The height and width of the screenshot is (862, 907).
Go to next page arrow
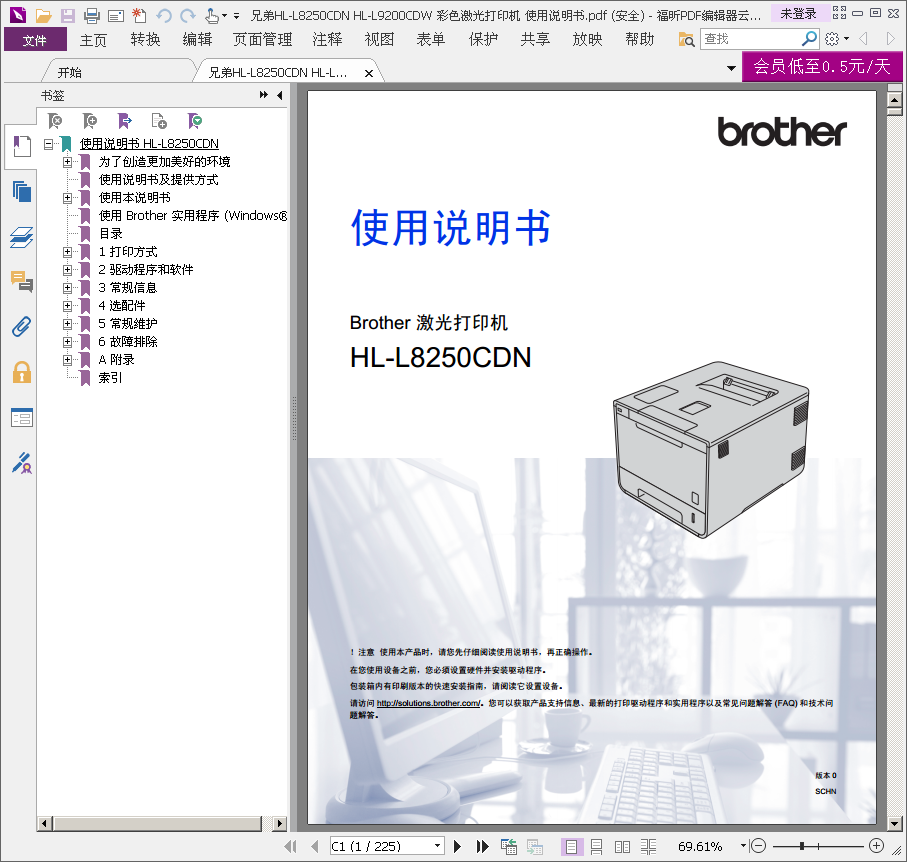pyautogui.click(x=457, y=846)
